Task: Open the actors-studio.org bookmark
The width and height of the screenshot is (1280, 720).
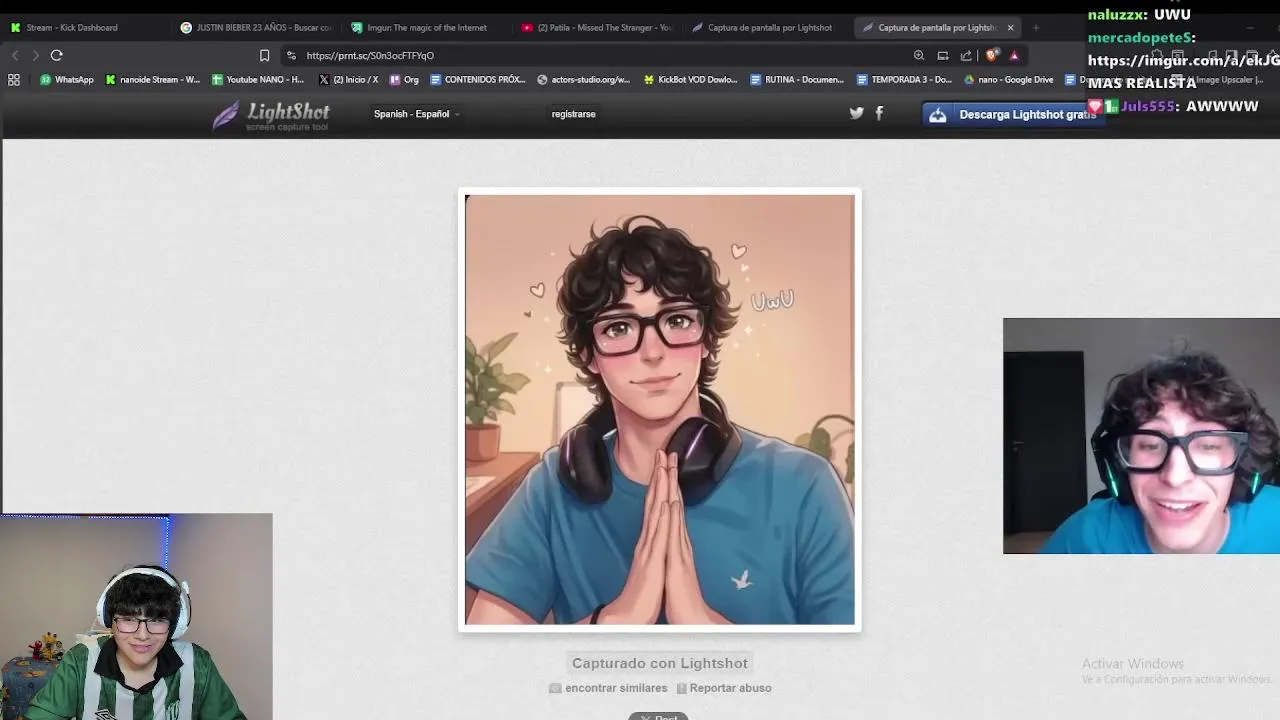Action: click(584, 79)
